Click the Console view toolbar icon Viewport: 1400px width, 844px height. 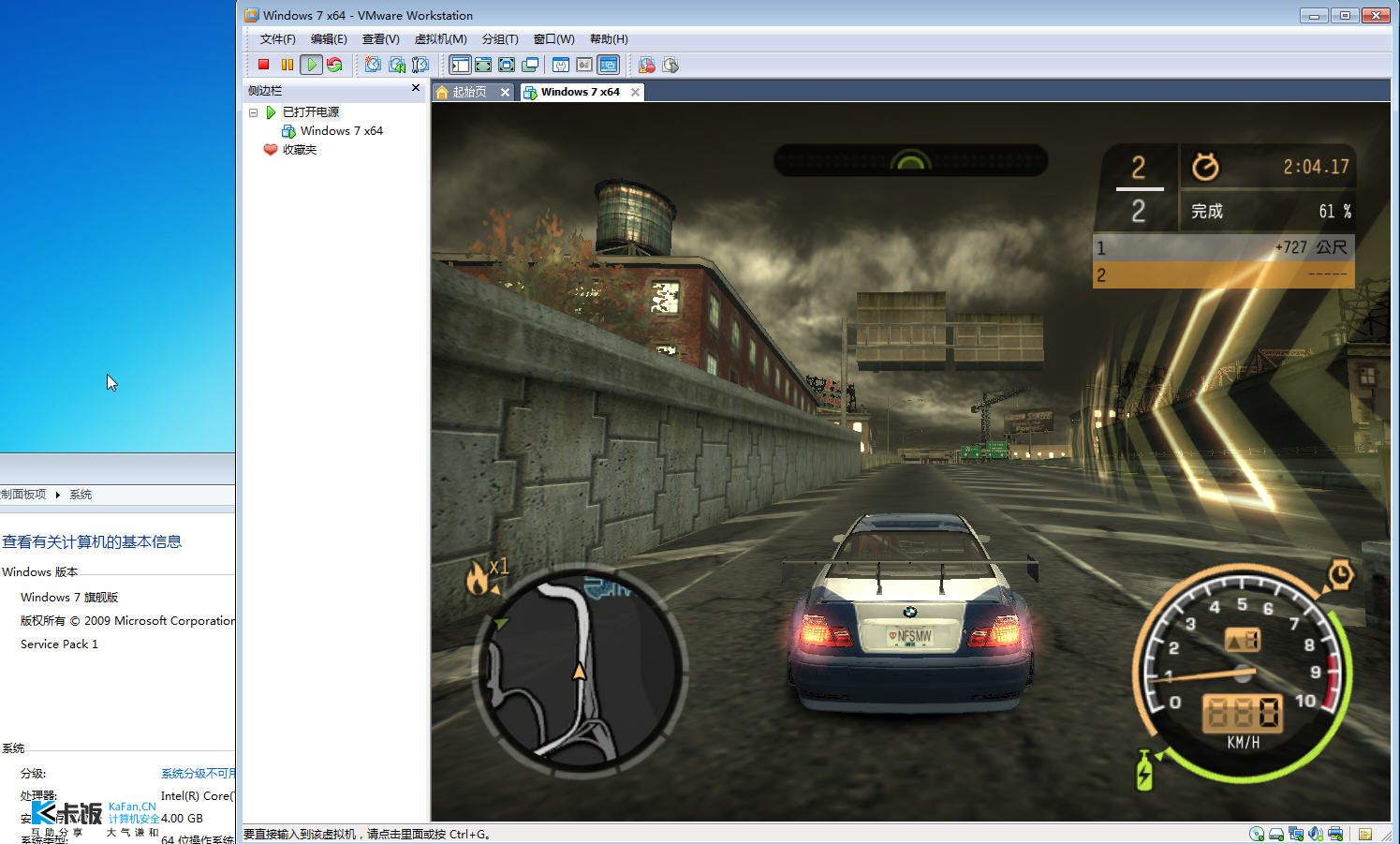(x=609, y=65)
